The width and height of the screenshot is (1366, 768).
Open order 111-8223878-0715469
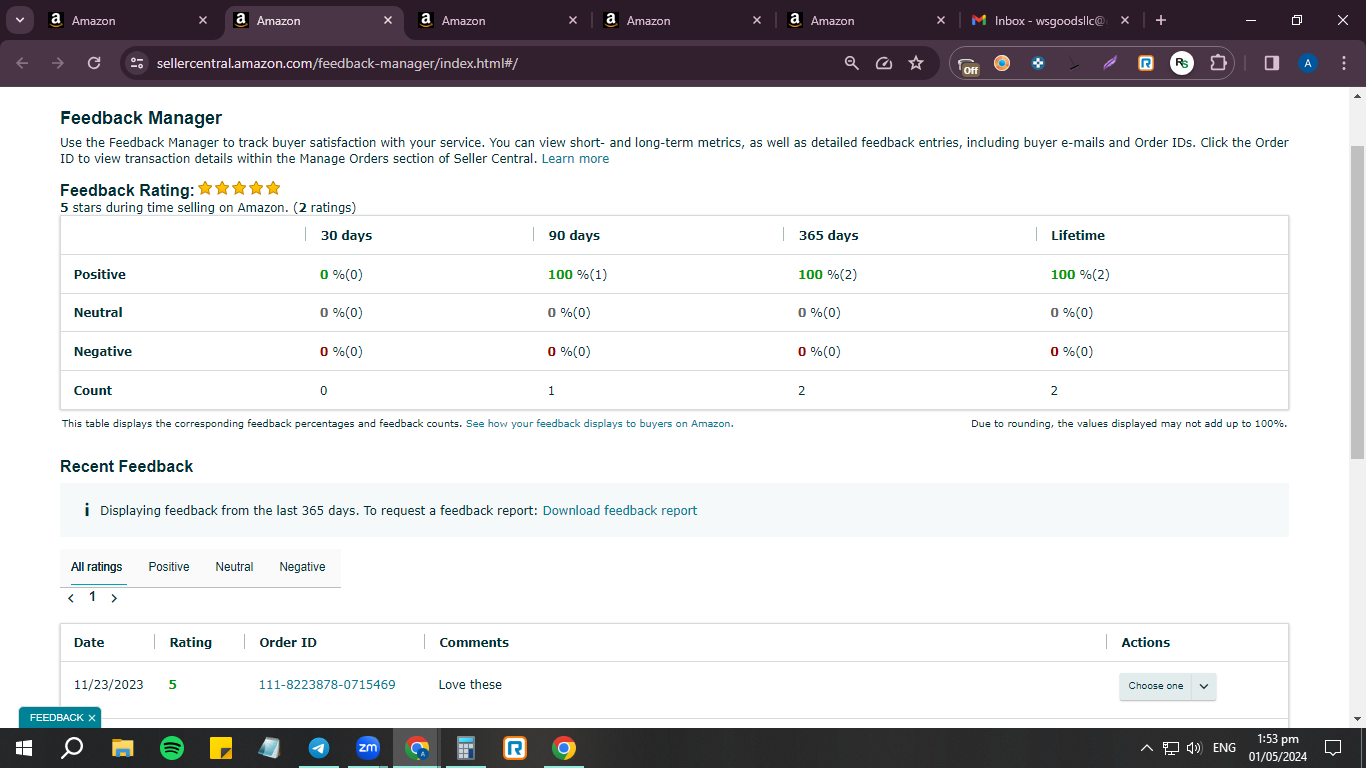pos(327,685)
